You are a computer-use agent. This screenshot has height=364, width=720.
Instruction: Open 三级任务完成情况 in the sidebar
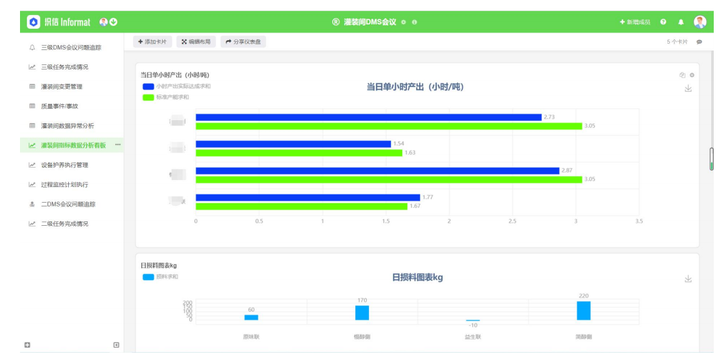pyautogui.click(x=65, y=67)
